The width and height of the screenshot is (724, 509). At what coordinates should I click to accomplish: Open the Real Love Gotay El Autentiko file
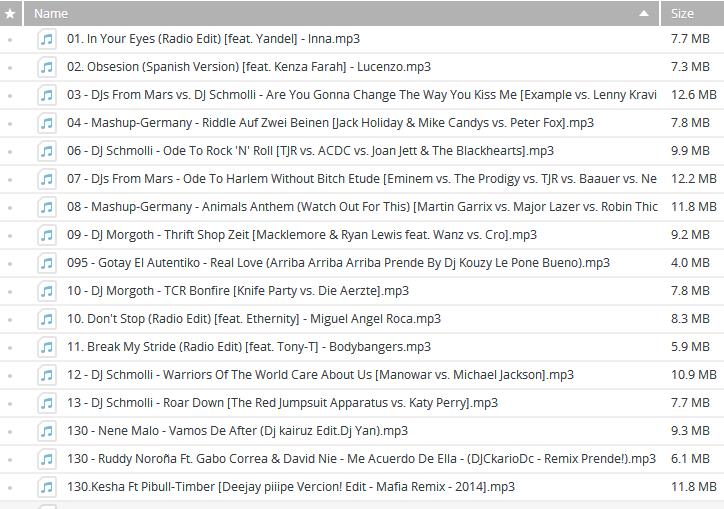pos(338,263)
